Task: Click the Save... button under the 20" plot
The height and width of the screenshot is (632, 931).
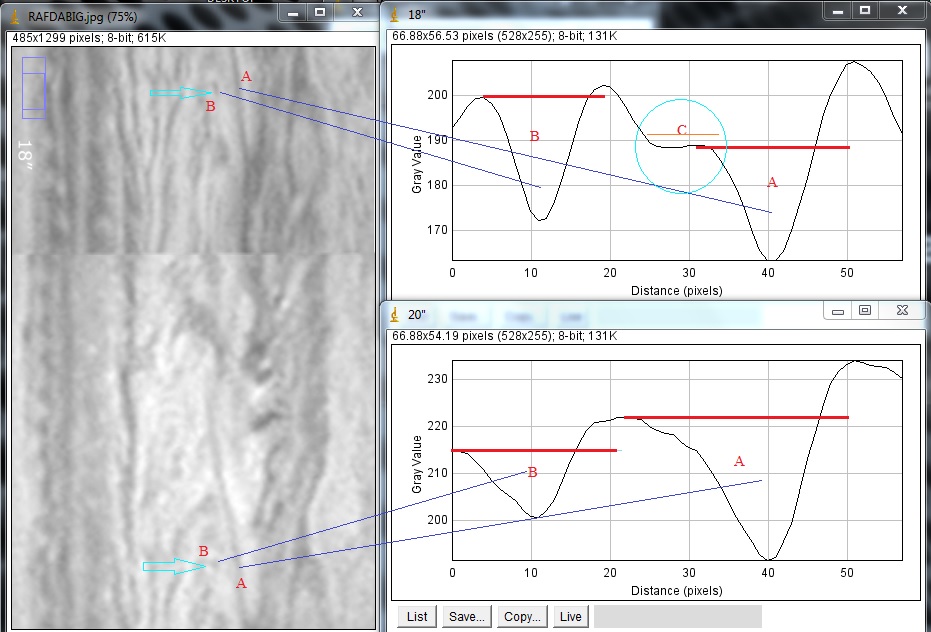Action: tap(467, 617)
